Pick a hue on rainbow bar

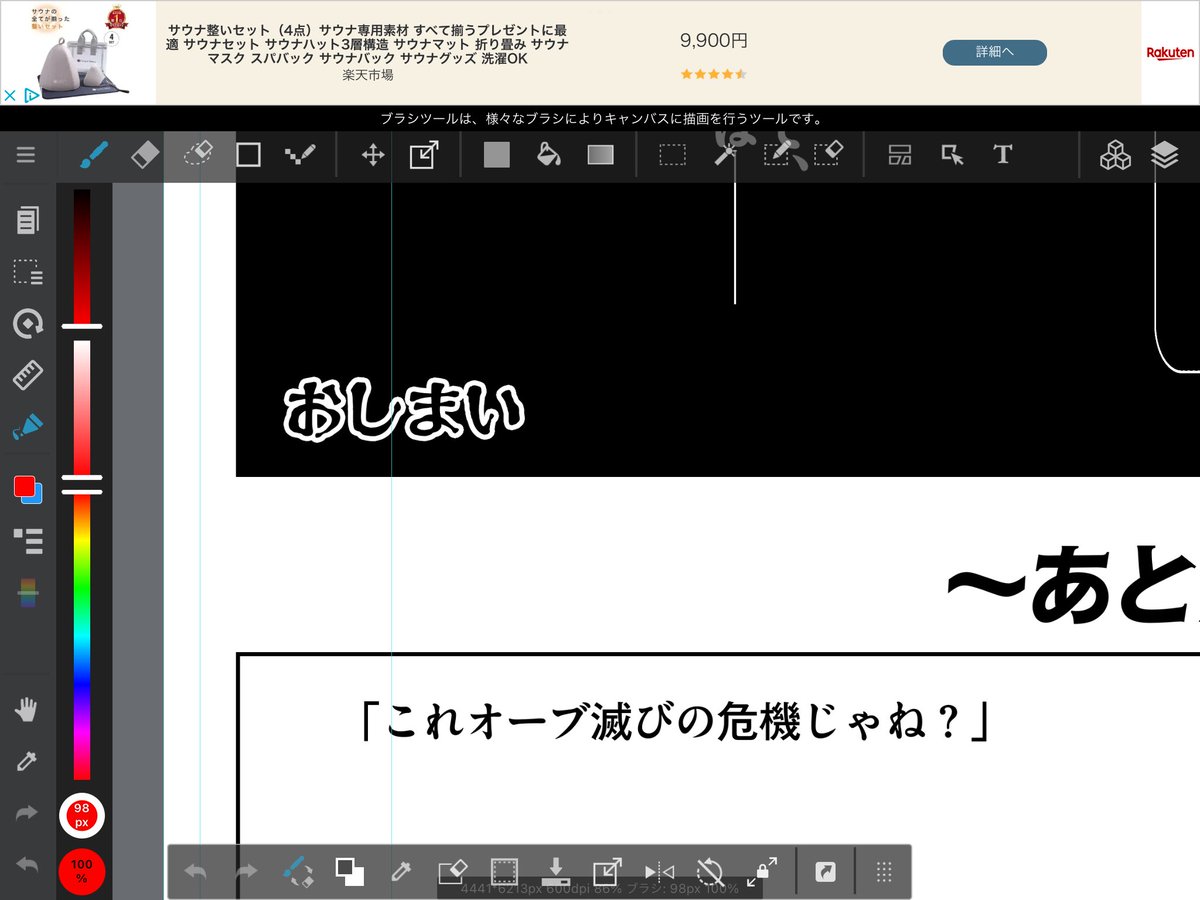(82, 638)
